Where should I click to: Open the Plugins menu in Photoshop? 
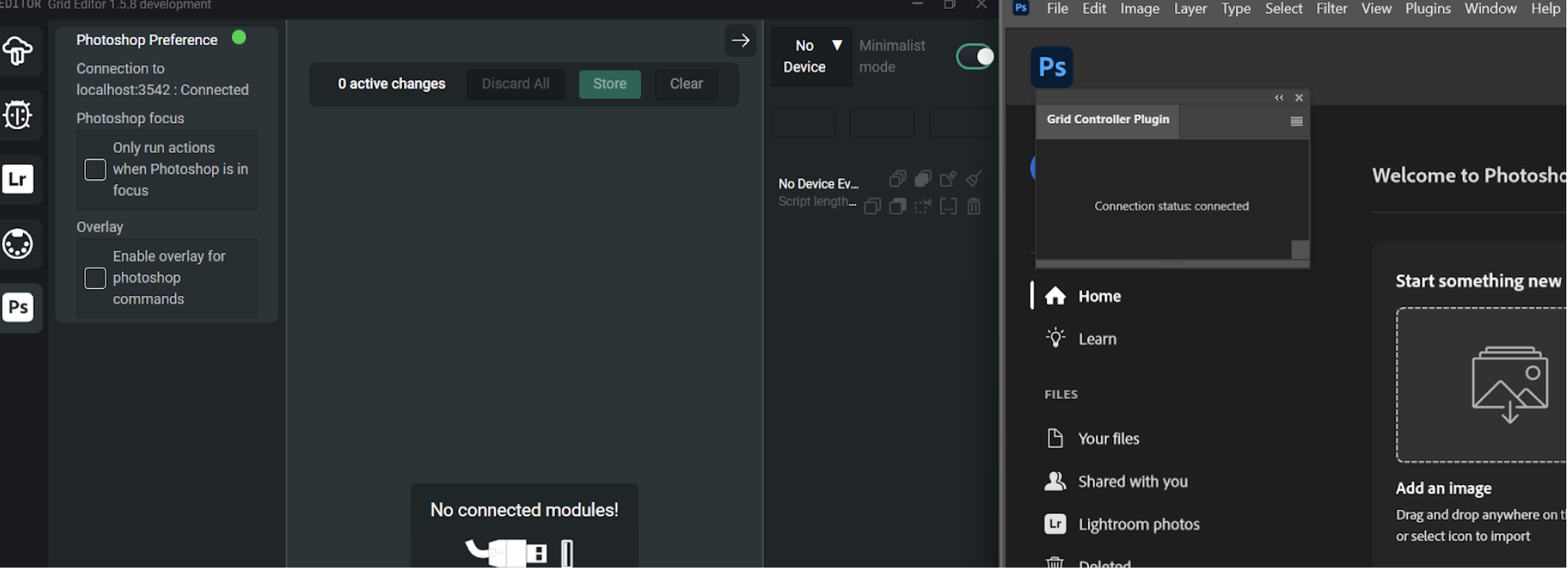[x=1428, y=8]
